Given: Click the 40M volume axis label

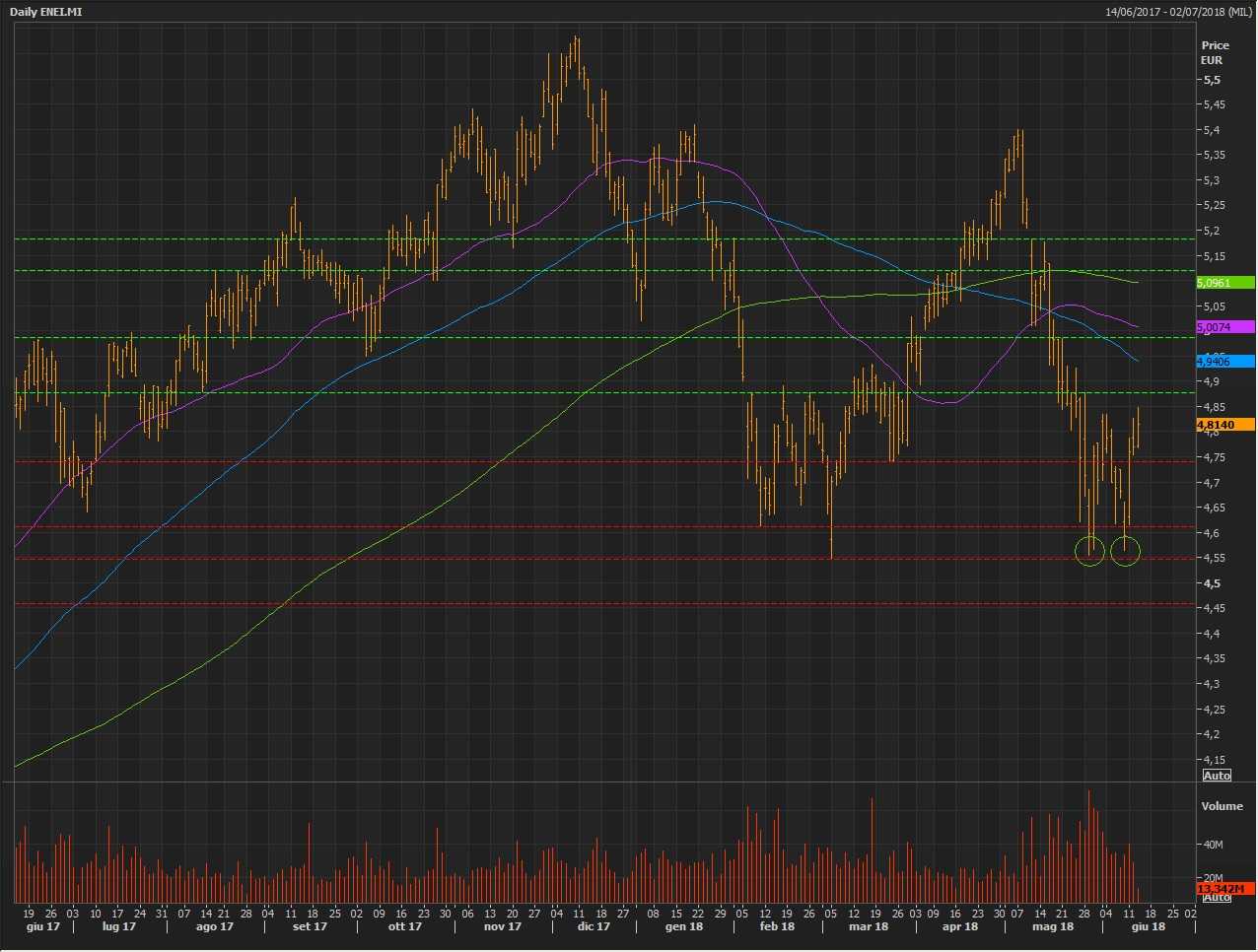Looking at the screenshot, I should click(1213, 845).
